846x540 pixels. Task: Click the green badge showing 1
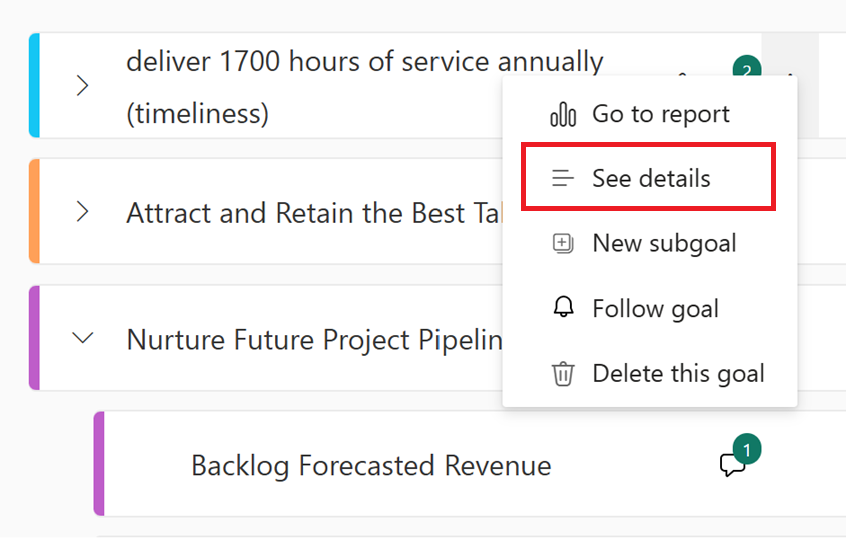(x=746, y=451)
